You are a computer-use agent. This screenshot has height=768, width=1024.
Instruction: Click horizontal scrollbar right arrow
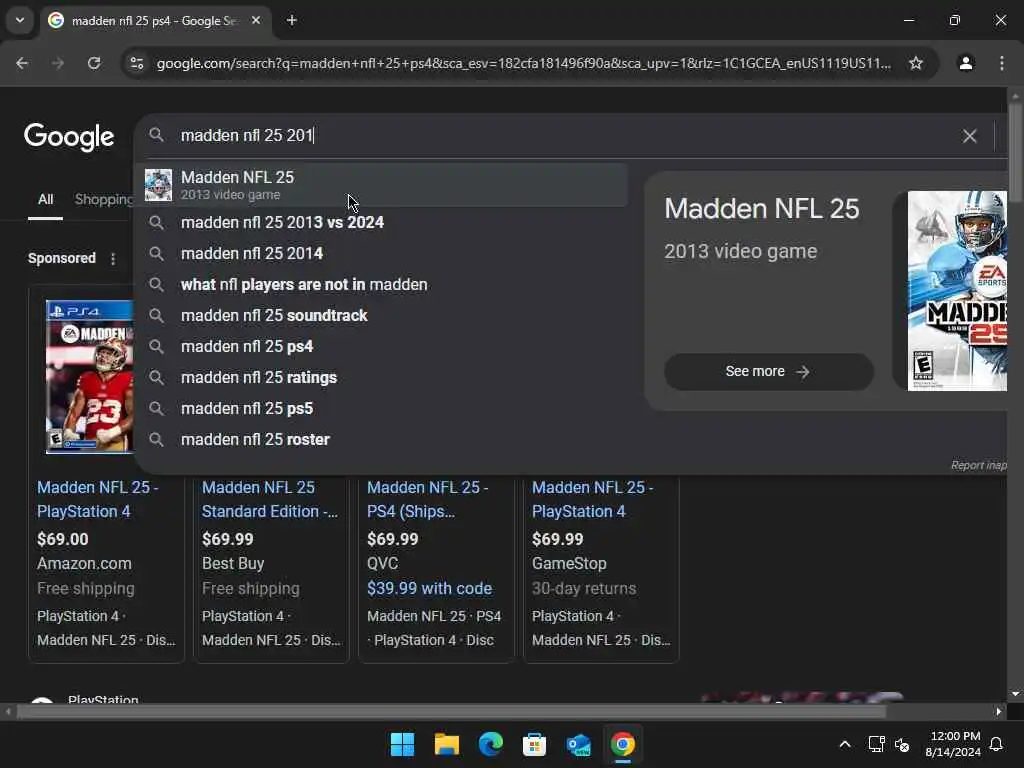coord(999,711)
